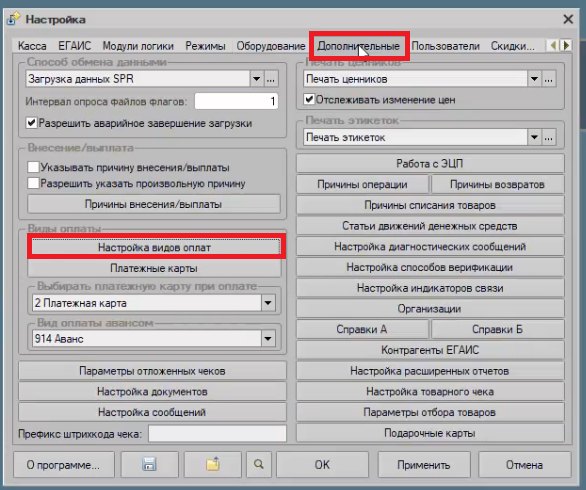Toggle Отслеживать изменение цен checkbox
This screenshot has height=490, width=586.
(309, 100)
